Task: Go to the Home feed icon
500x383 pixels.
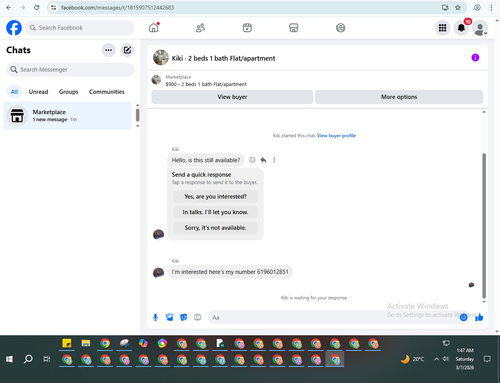Action: [x=154, y=28]
